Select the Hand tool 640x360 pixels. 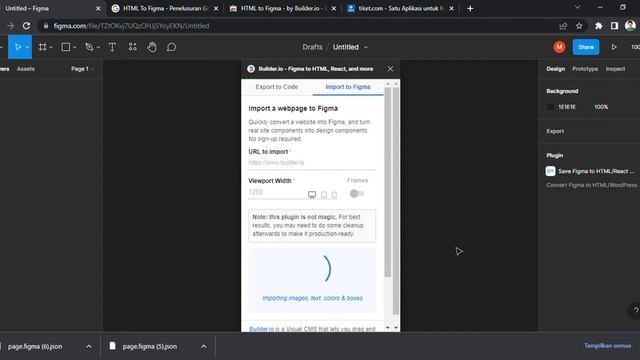coord(152,47)
